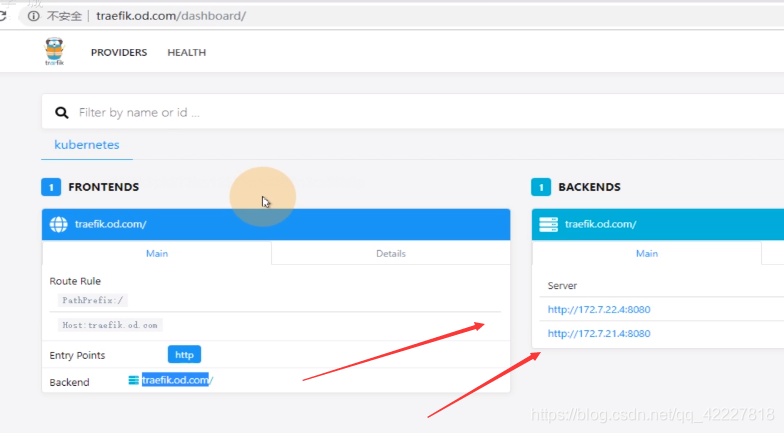Click the backend header traefik.od.com/ title
Screen dimensions: 784x433
tap(600, 224)
